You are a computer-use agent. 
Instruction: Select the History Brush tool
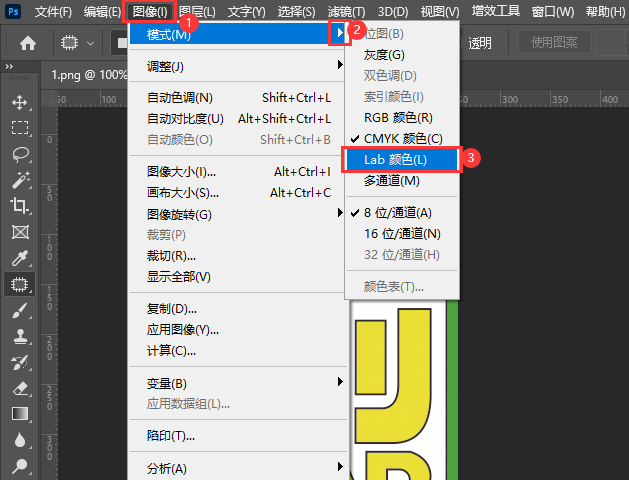click(20, 362)
